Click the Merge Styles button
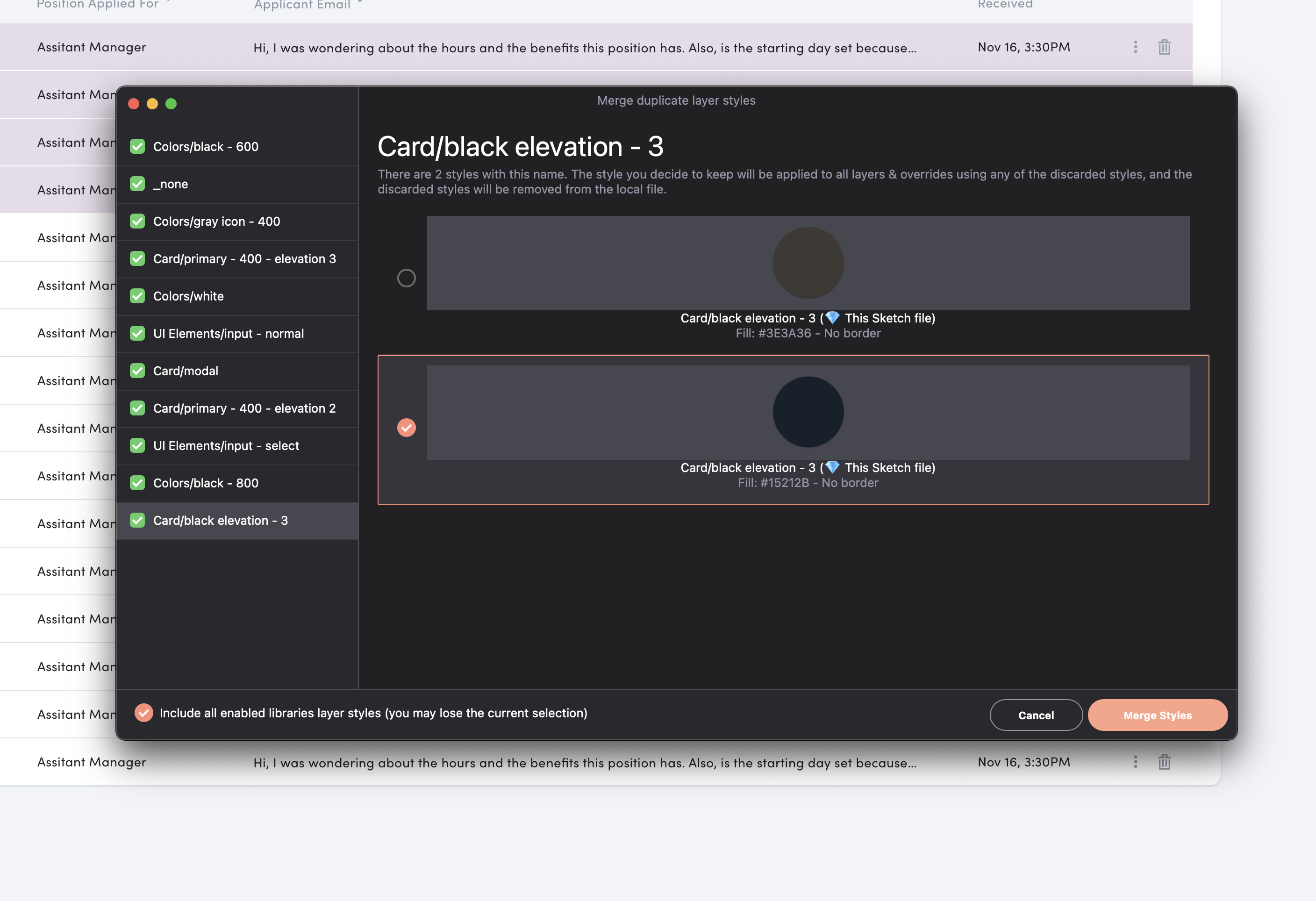 pyautogui.click(x=1157, y=715)
